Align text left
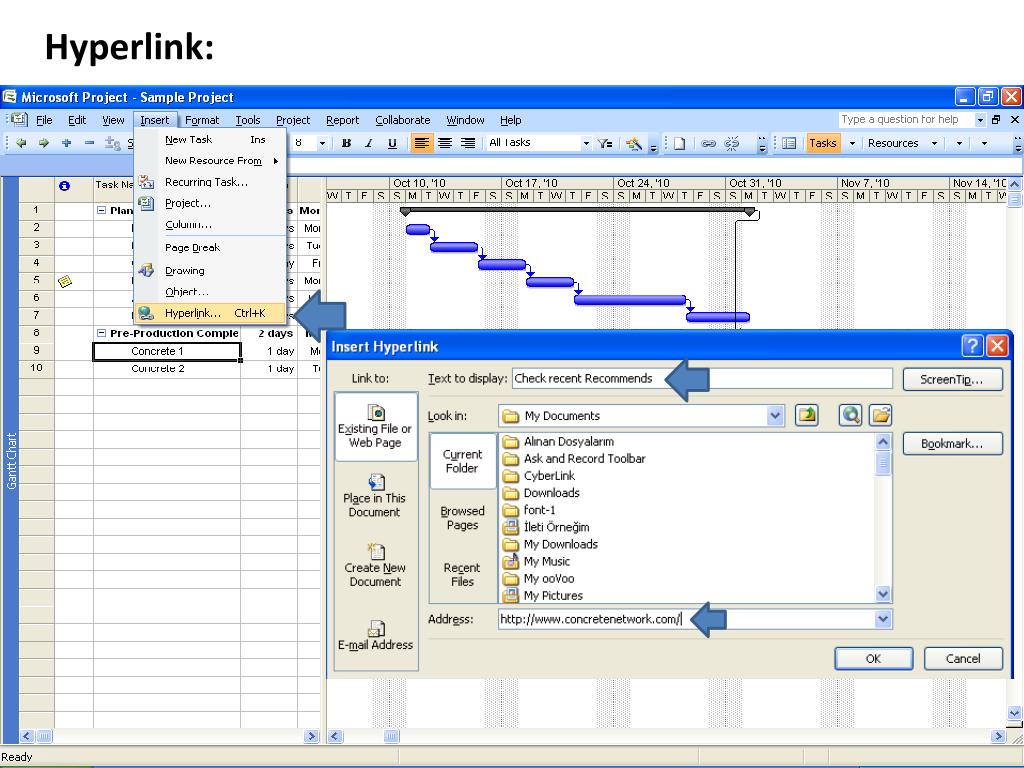 422,143
